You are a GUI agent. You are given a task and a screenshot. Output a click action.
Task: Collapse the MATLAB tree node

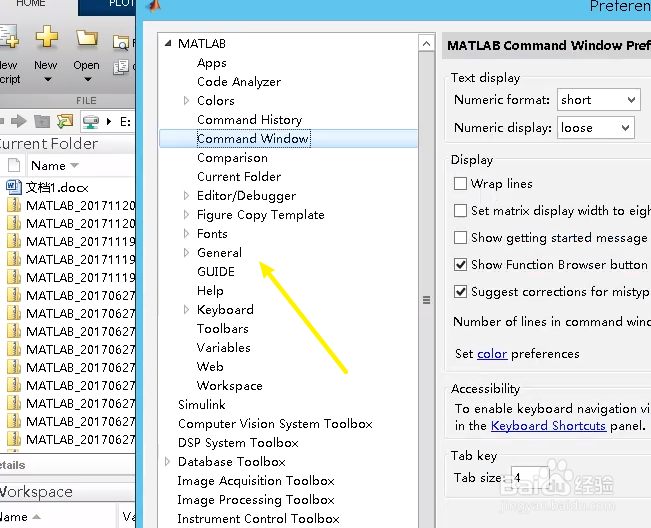pos(168,43)
